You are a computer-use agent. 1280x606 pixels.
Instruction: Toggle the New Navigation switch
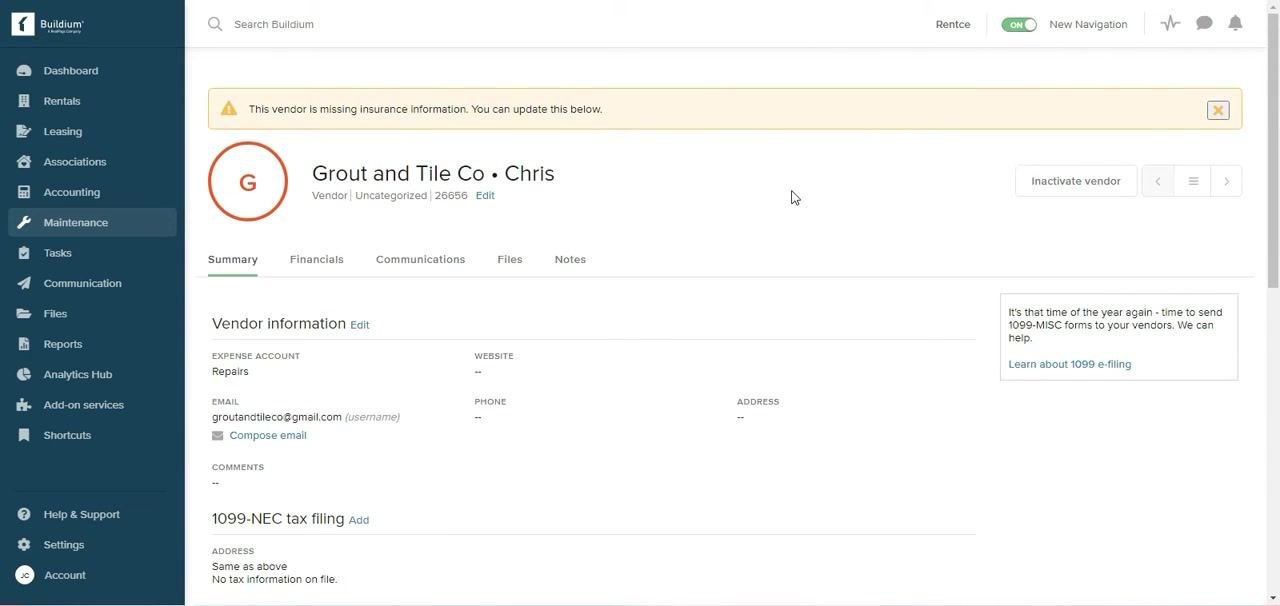pyautogui.click(x=1019, y=24)
